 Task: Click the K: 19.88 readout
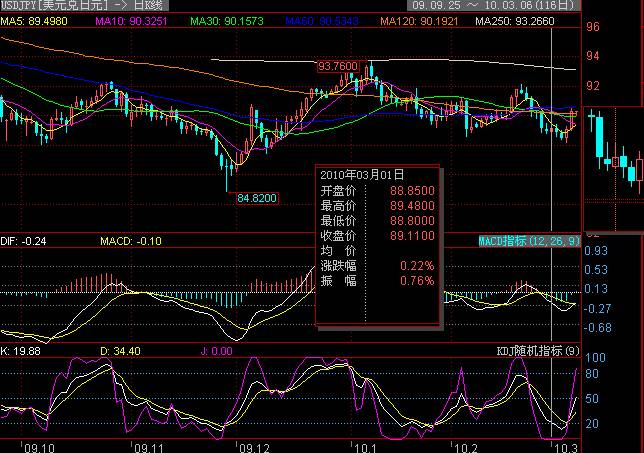coord(22,351)
